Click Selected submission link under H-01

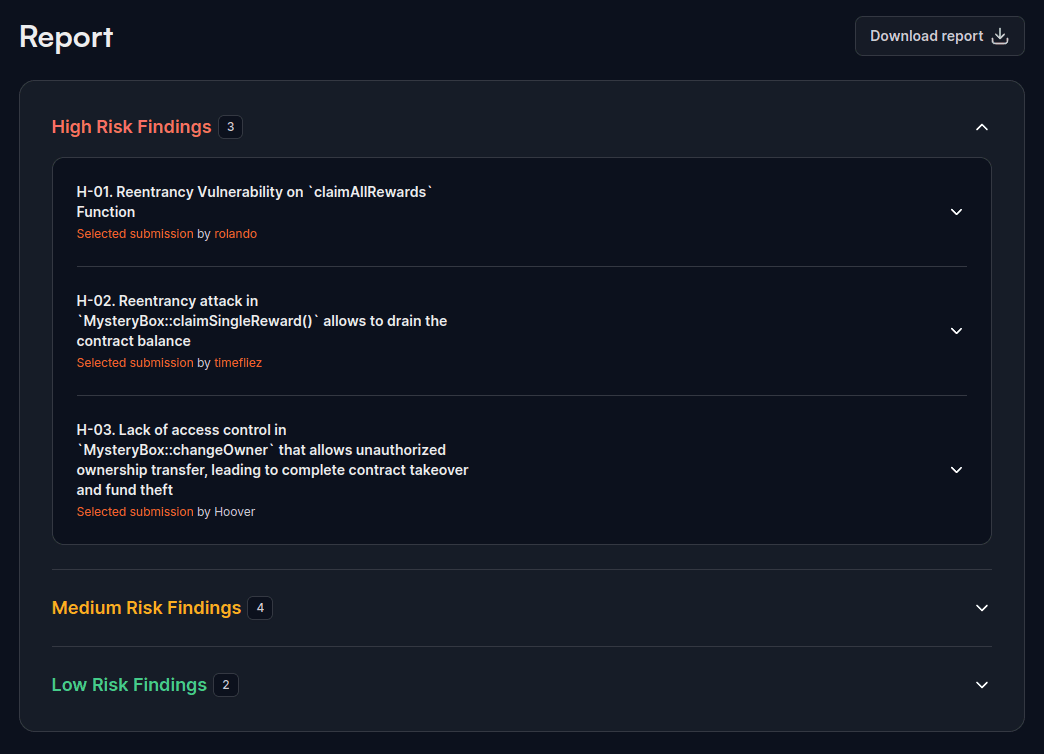[x=135, y=234]
